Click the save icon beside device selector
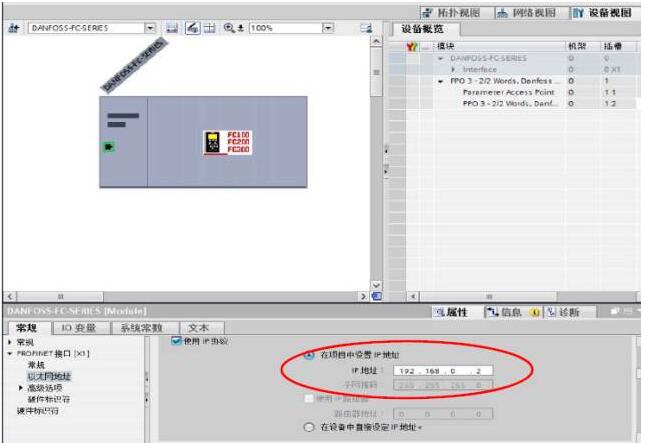 tap(172, 31)
